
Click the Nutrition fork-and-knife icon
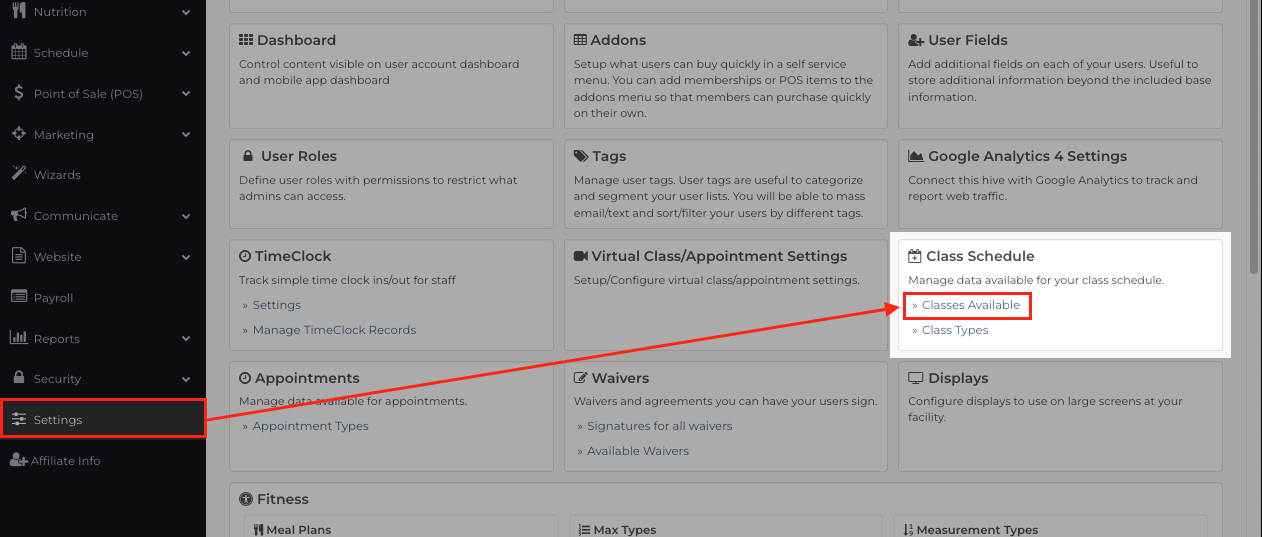(18, 11)
